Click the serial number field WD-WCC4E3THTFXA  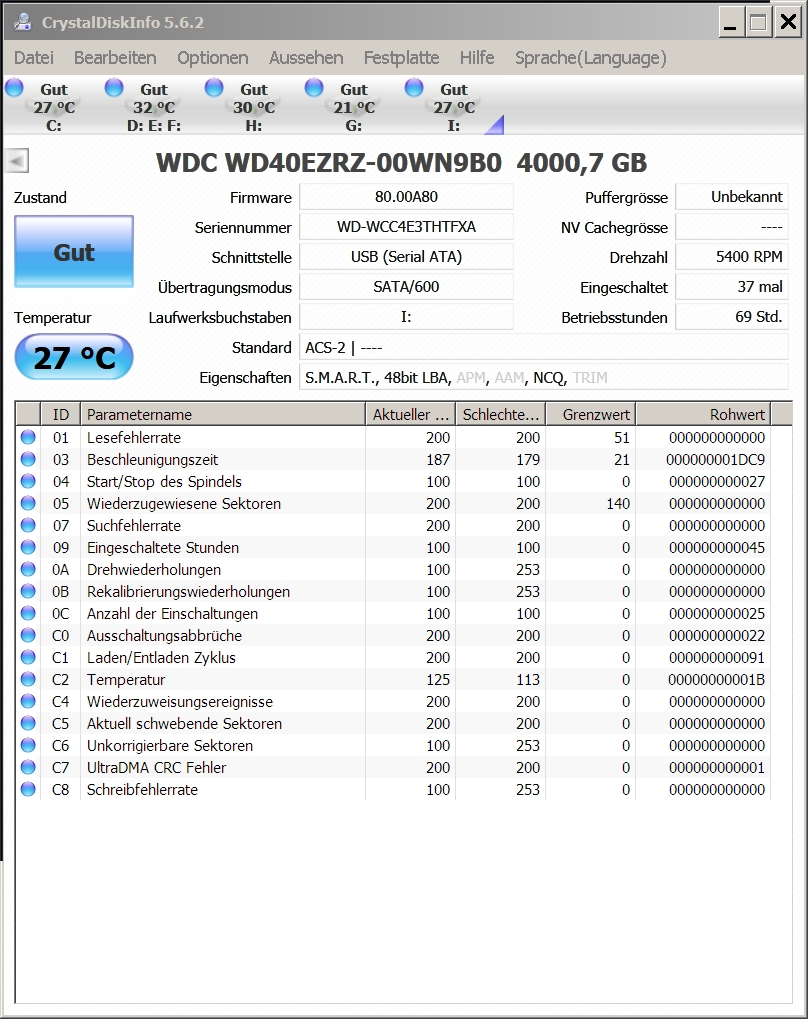pos(406,227)
